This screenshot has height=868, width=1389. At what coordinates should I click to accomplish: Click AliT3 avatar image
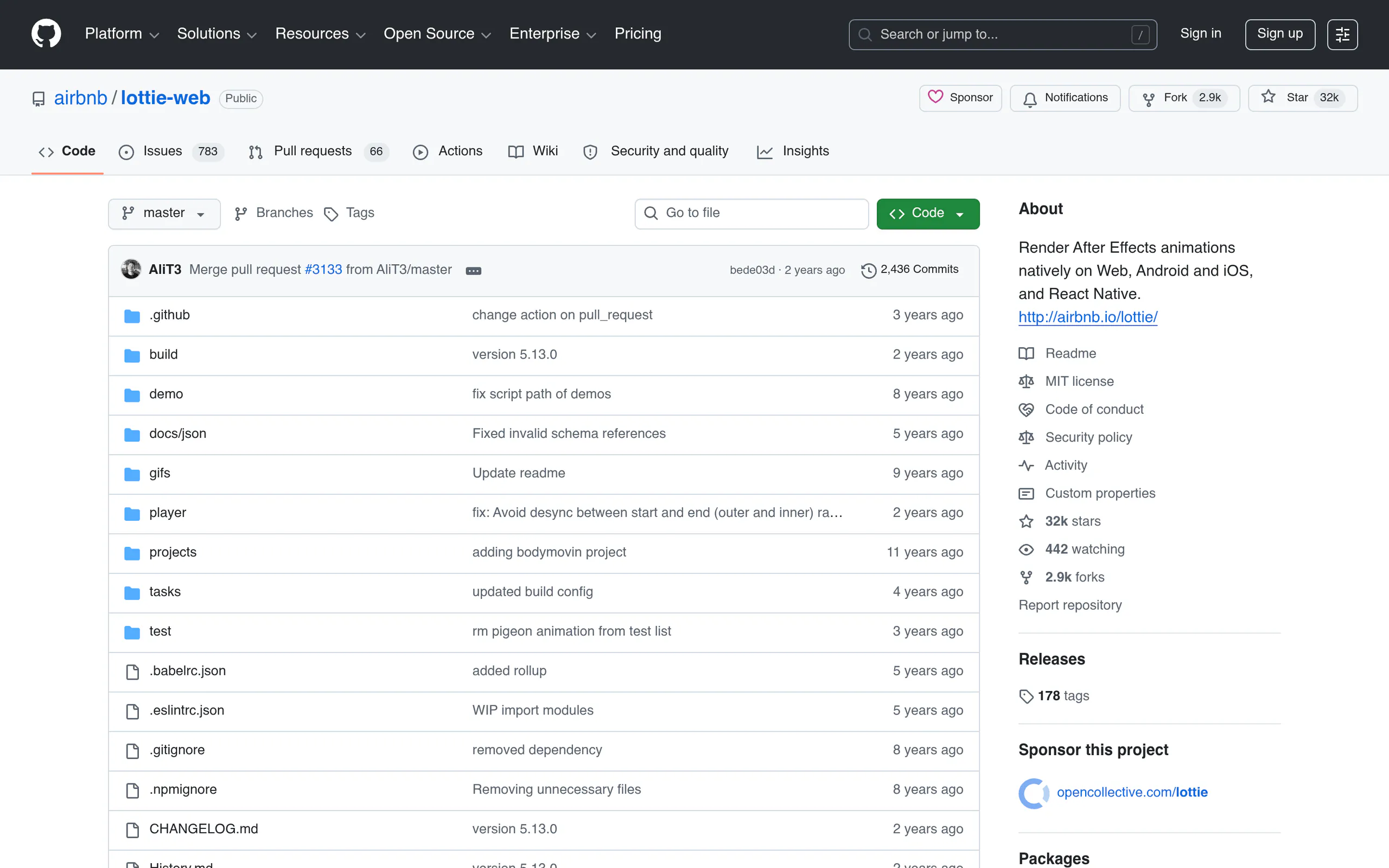[131, 269]
